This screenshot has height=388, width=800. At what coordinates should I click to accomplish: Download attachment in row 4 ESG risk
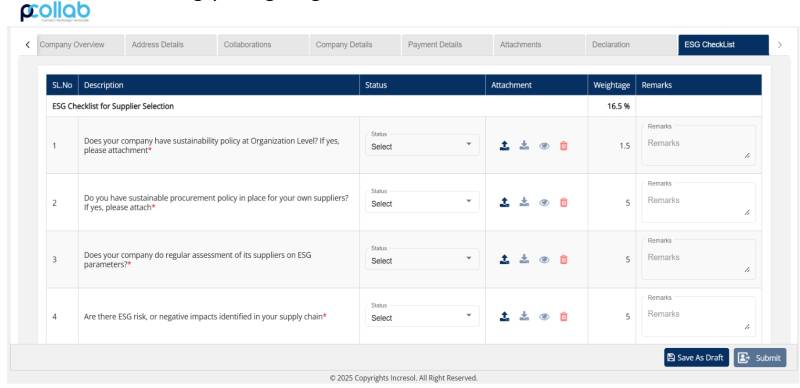524,316
